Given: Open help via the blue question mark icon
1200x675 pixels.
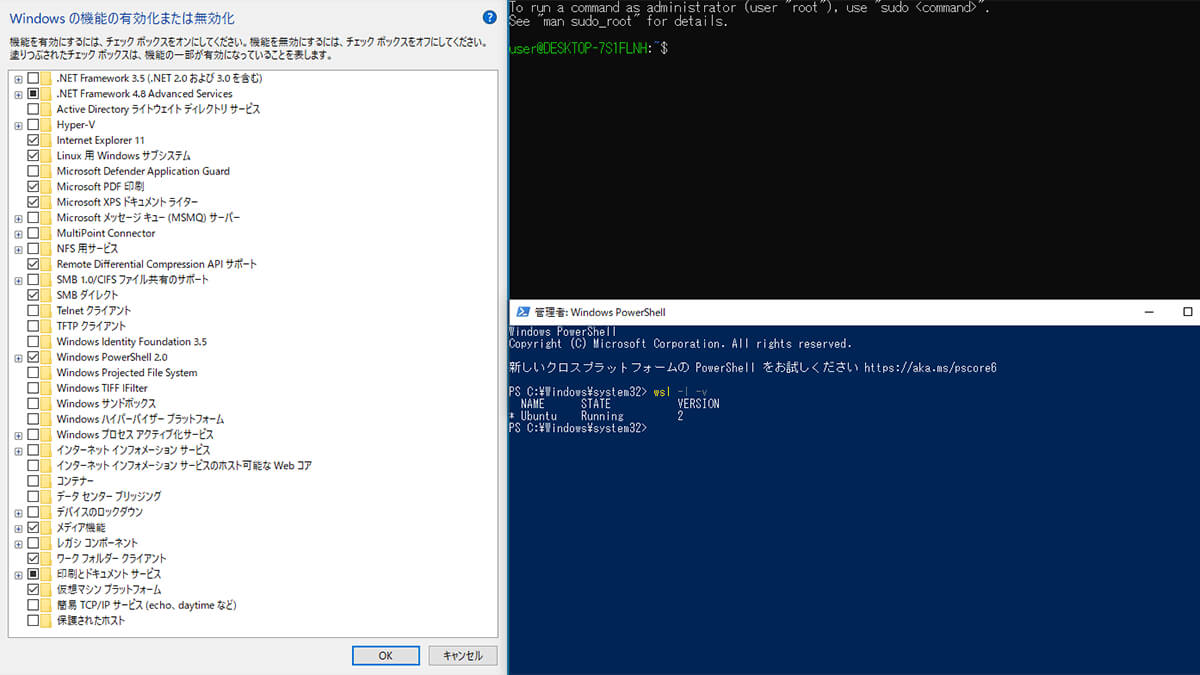Looking at the screenshot, I should 489,17.
